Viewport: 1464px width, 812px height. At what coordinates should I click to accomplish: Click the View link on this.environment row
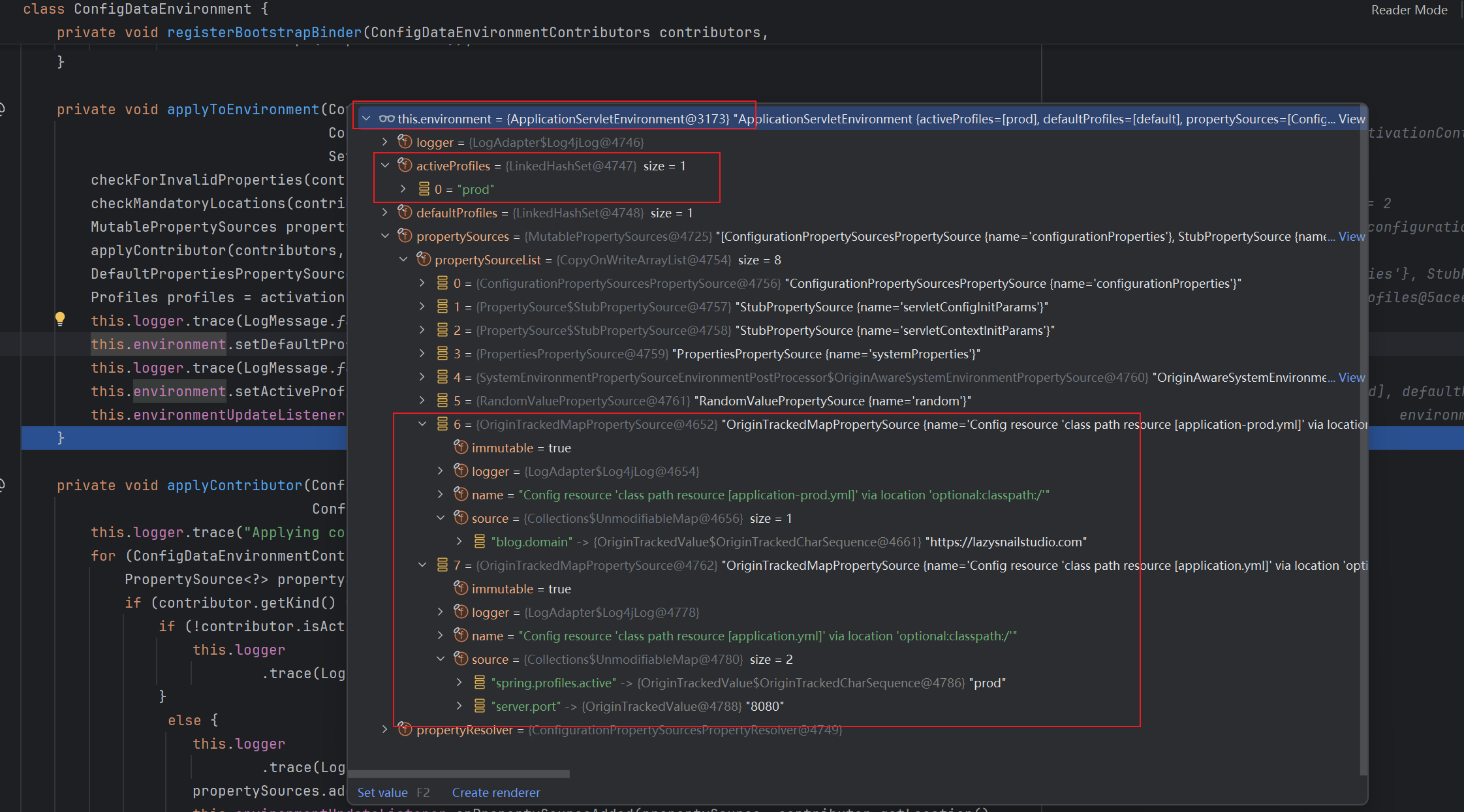(1352, 119)
